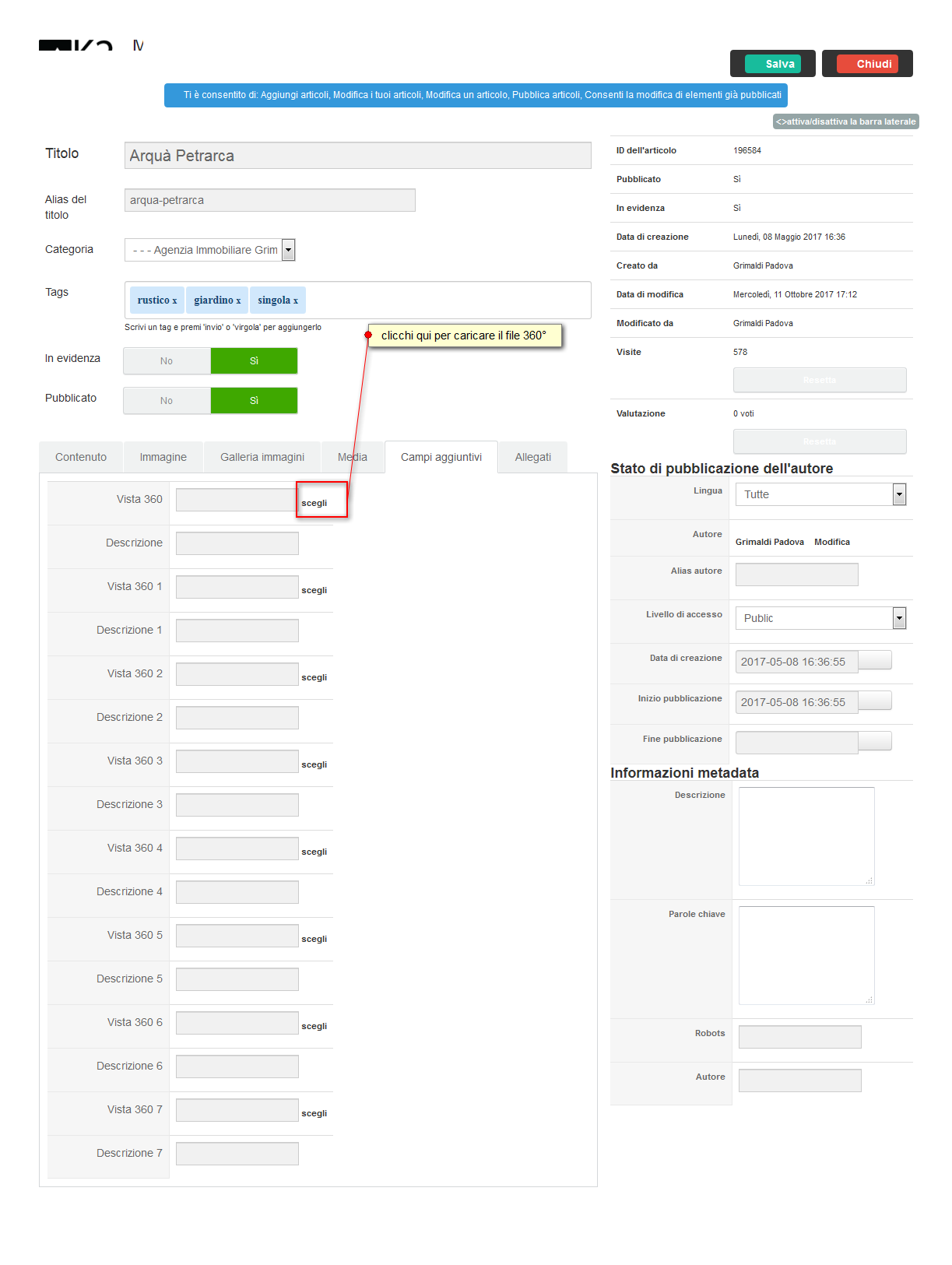Click scegli next to Vista 360 3
Image resolution: width=952 pixels, height=1265 pixels.
(x=314, y=764)
